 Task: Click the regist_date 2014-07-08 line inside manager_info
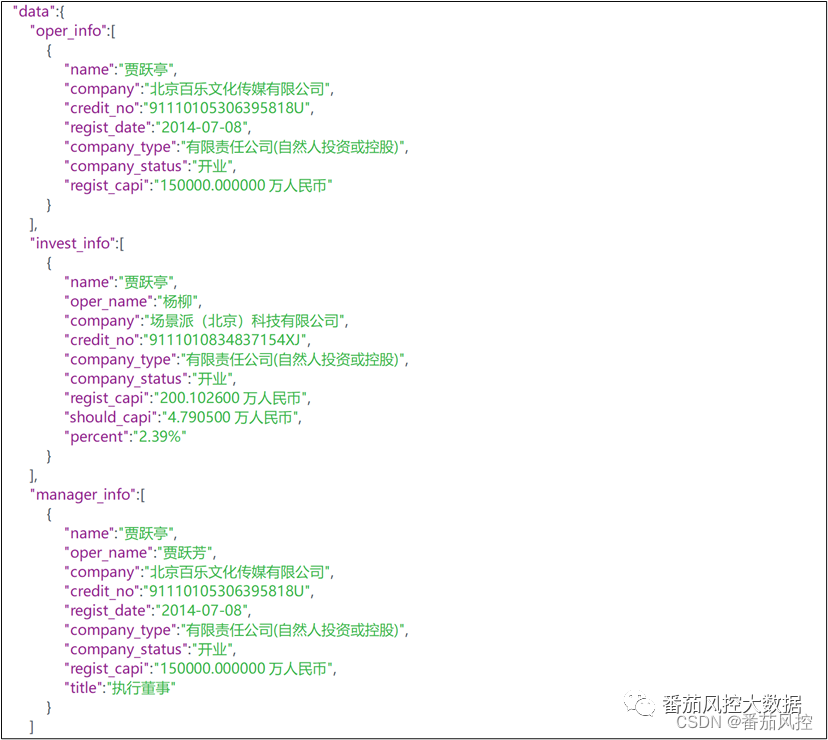(157, 611)
